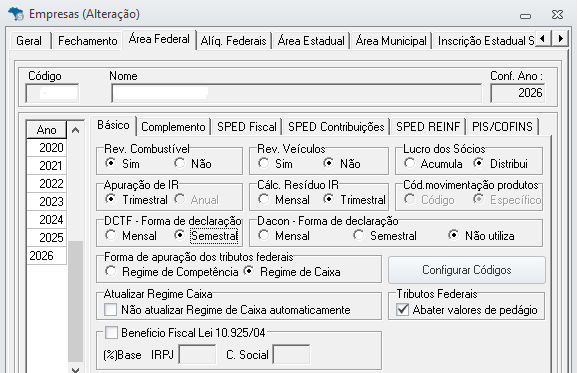Click the Conf. Ano field showing 2026
578x373 pixels.
point(518,93)
